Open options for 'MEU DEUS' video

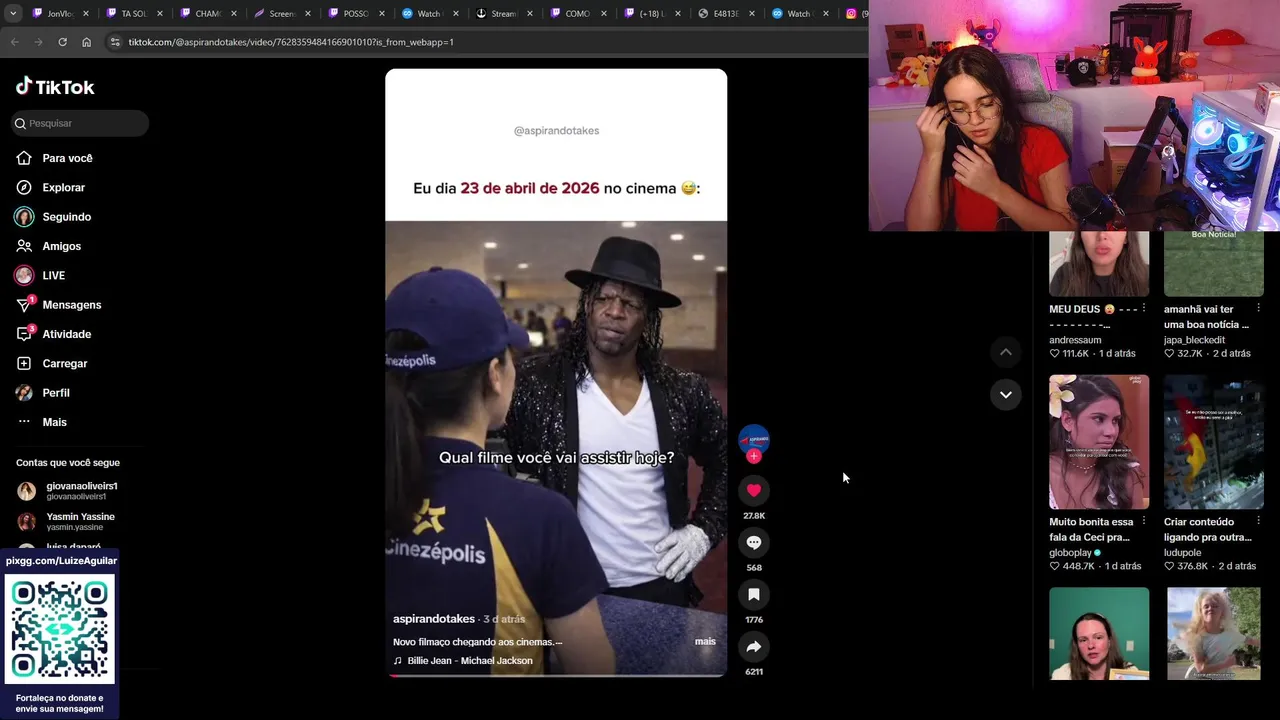click(1144, 309)
